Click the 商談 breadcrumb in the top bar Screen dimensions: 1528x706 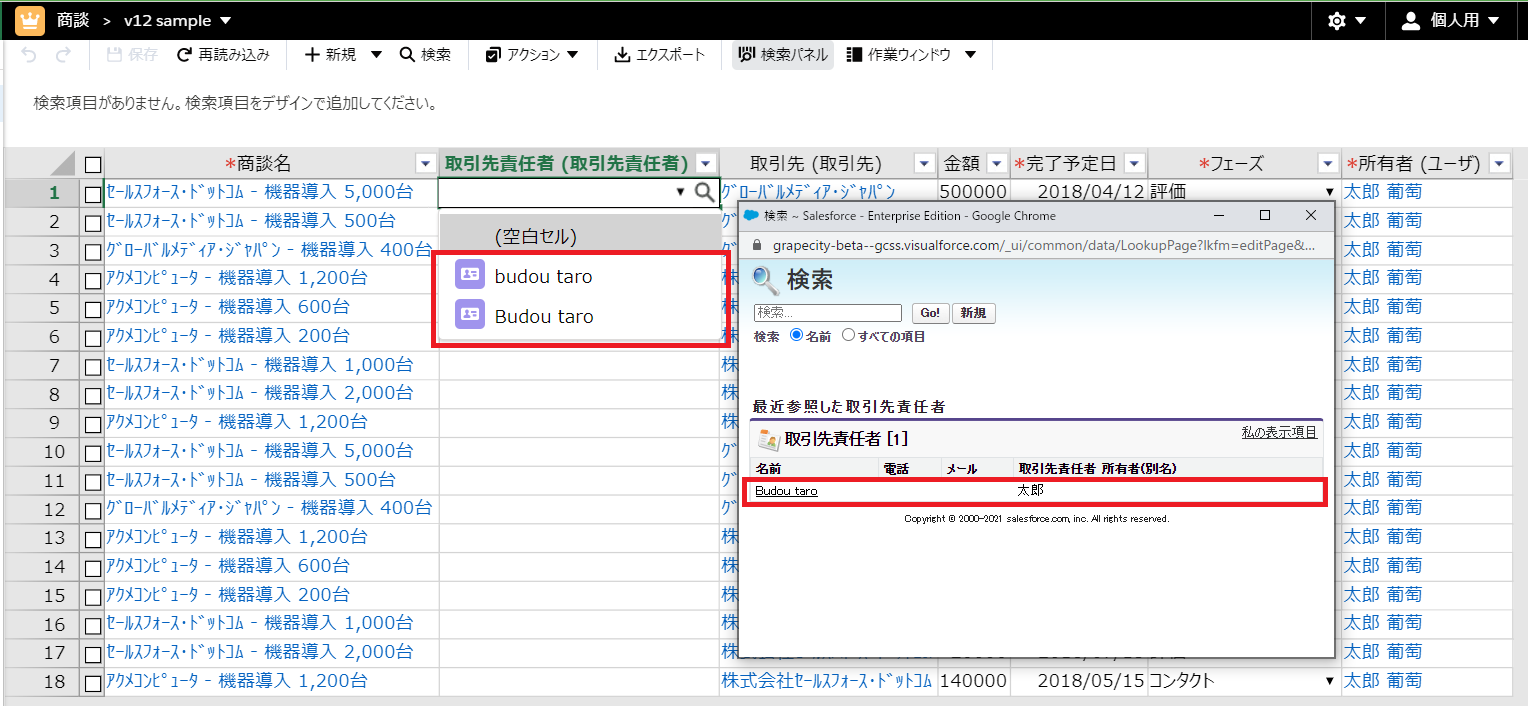(73, 21)
